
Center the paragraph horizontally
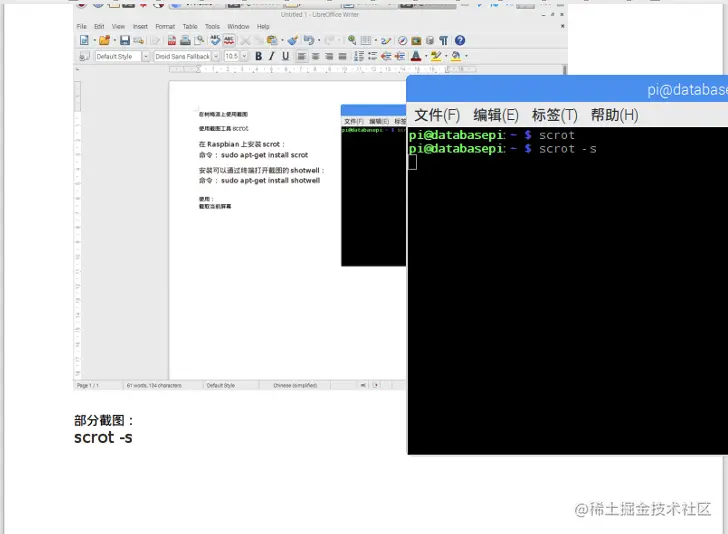(315, 56)
